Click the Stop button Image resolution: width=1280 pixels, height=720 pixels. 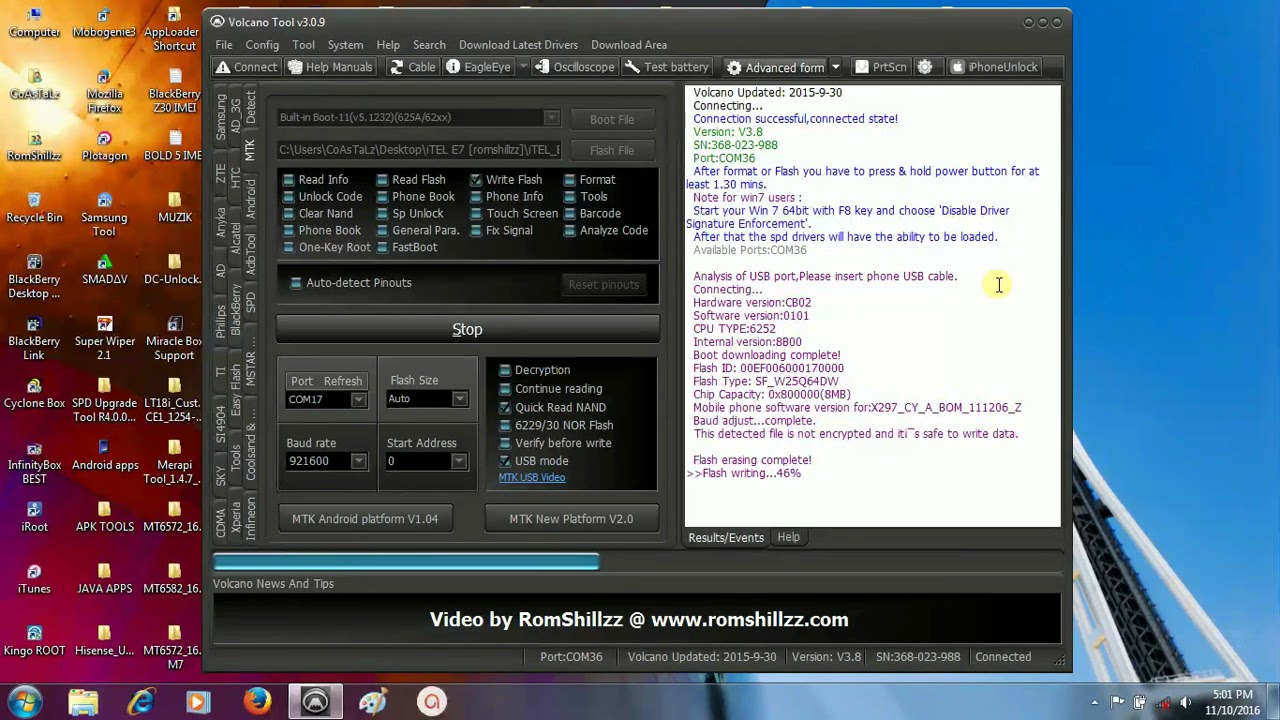467,329
